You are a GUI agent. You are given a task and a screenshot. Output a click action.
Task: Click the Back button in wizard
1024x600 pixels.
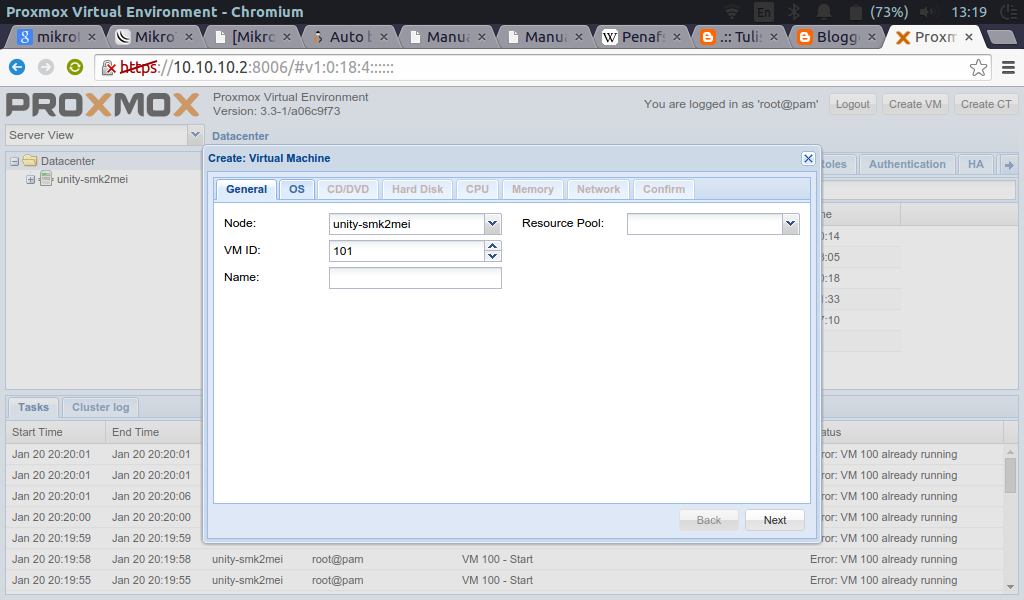point(709,520)
